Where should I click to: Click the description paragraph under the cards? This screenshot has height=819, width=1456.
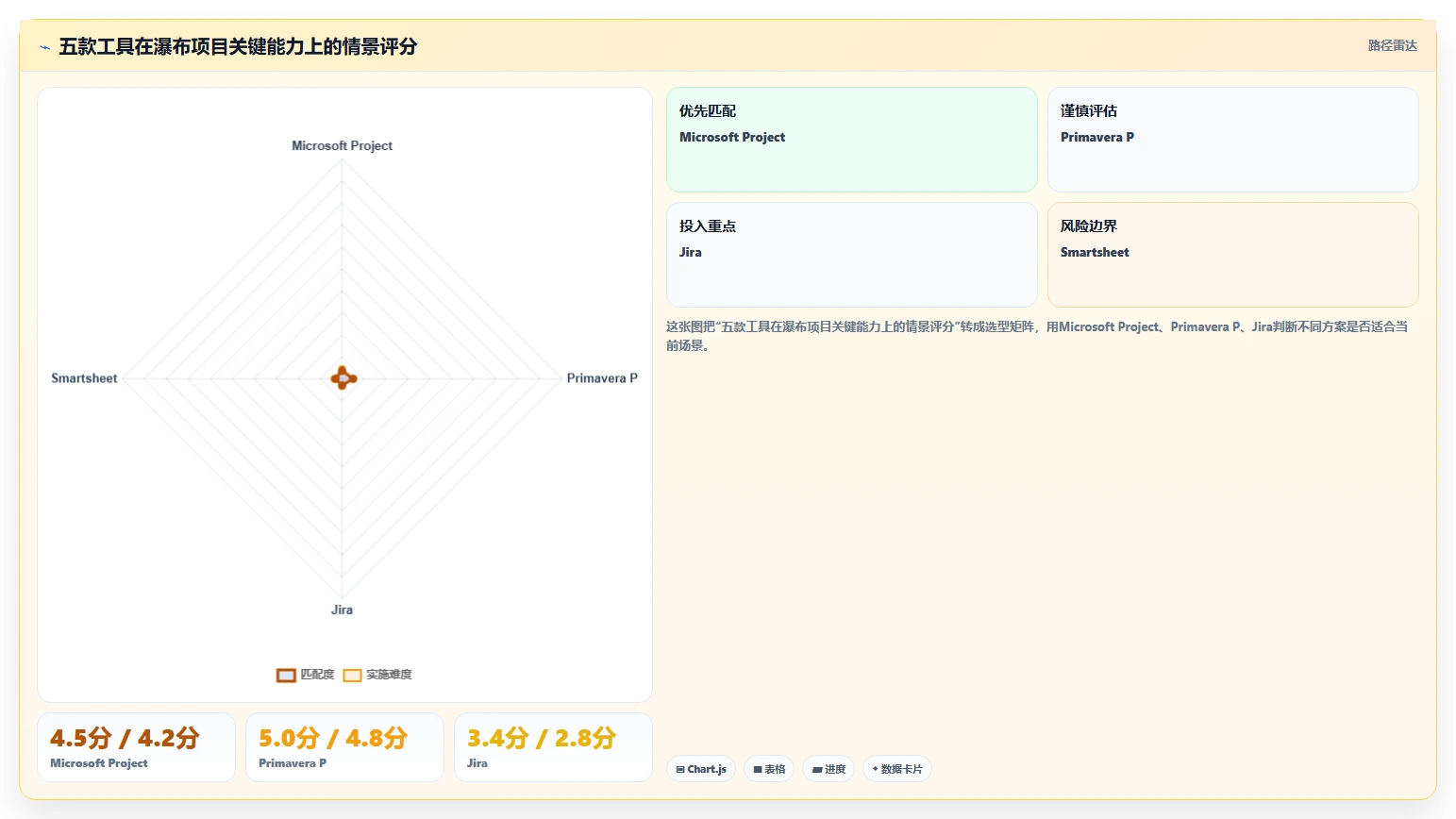point(1038,336)
